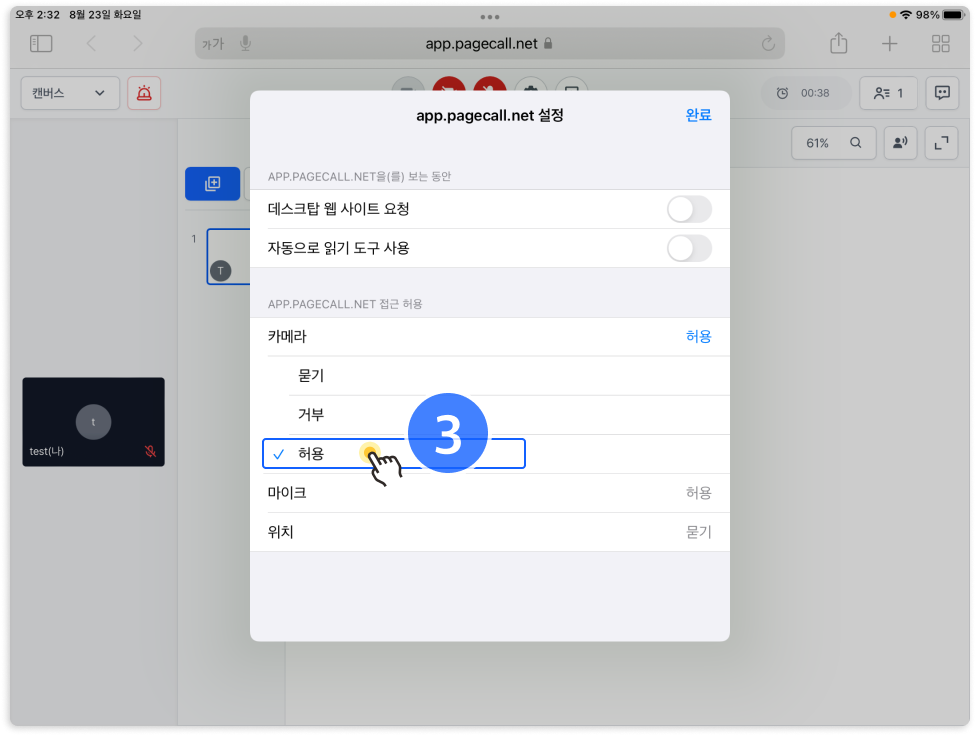Open a new tab with plus icon
Screen dimensions: 976x736
[x=889, y=44]
